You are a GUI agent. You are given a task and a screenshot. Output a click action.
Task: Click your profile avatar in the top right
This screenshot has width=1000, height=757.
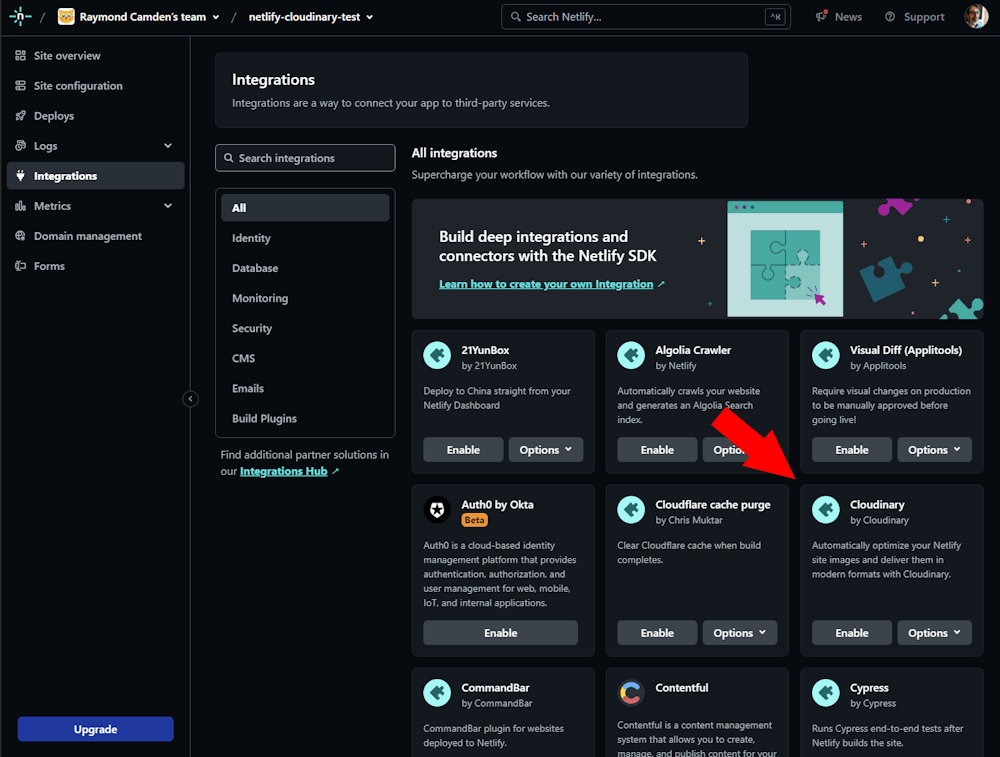[x=976, y=16]
